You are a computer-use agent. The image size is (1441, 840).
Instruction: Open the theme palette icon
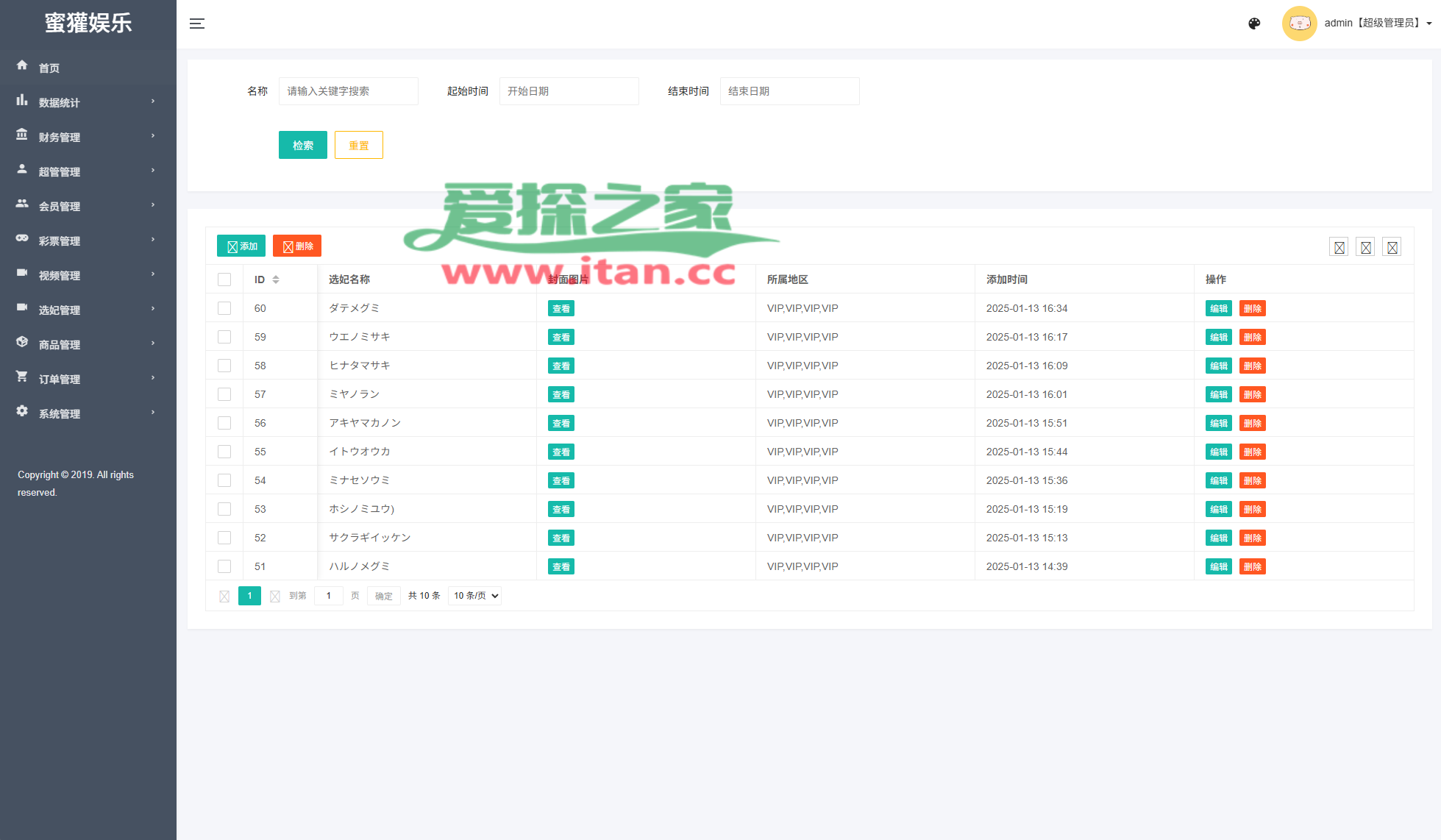tap(1254, 24)
